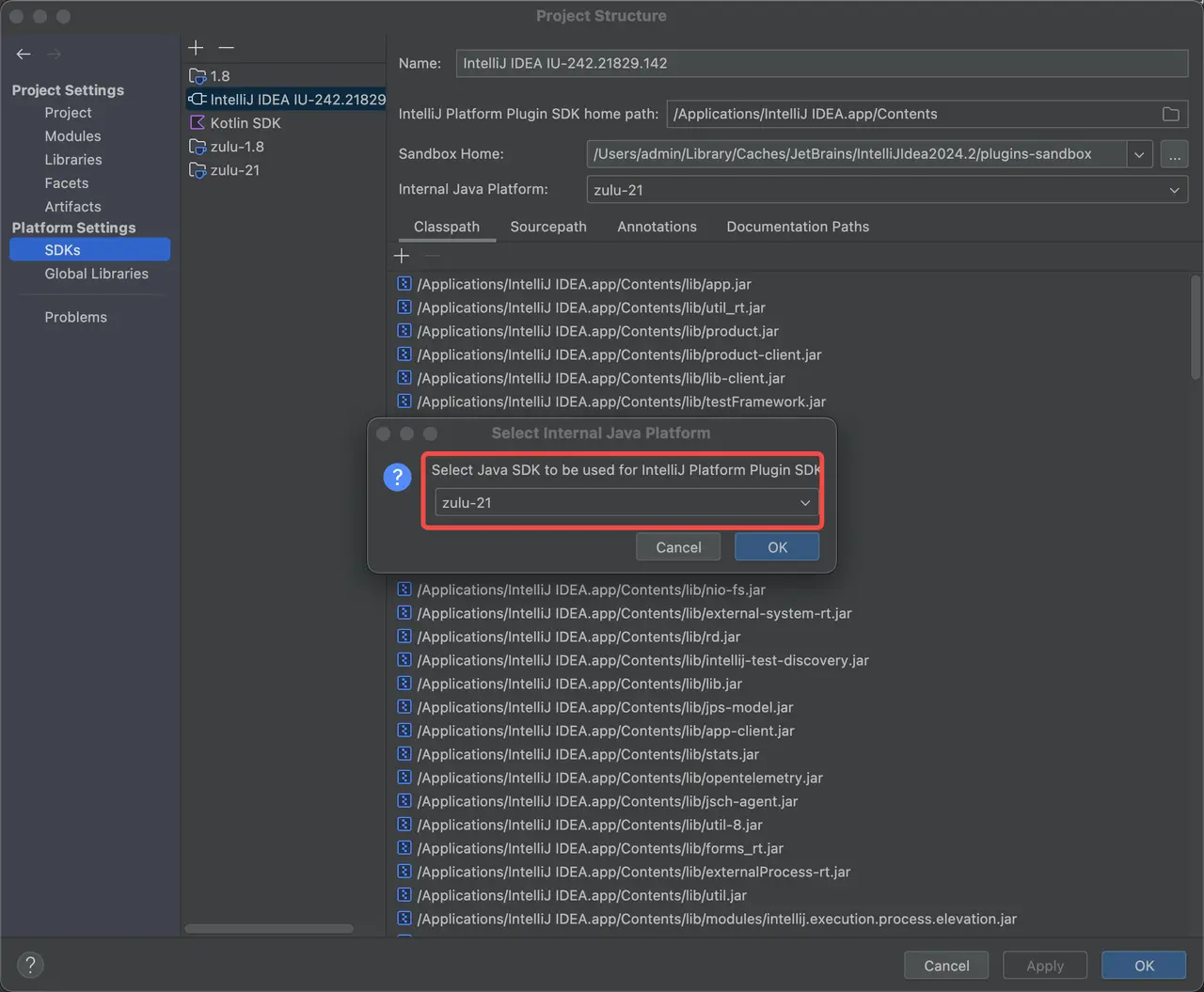Open Project under Project Settings
Image resolution: width=1204 pixels, height=992 pixels.
(68, 113)
